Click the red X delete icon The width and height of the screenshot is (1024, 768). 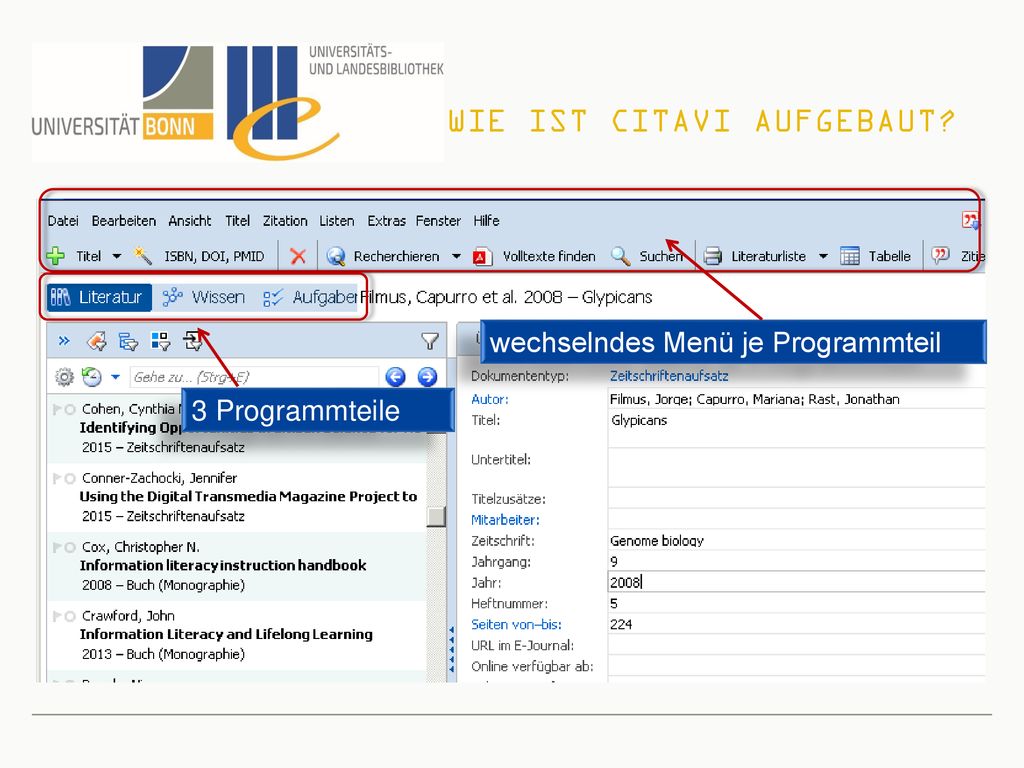click(x=298, y=256)
